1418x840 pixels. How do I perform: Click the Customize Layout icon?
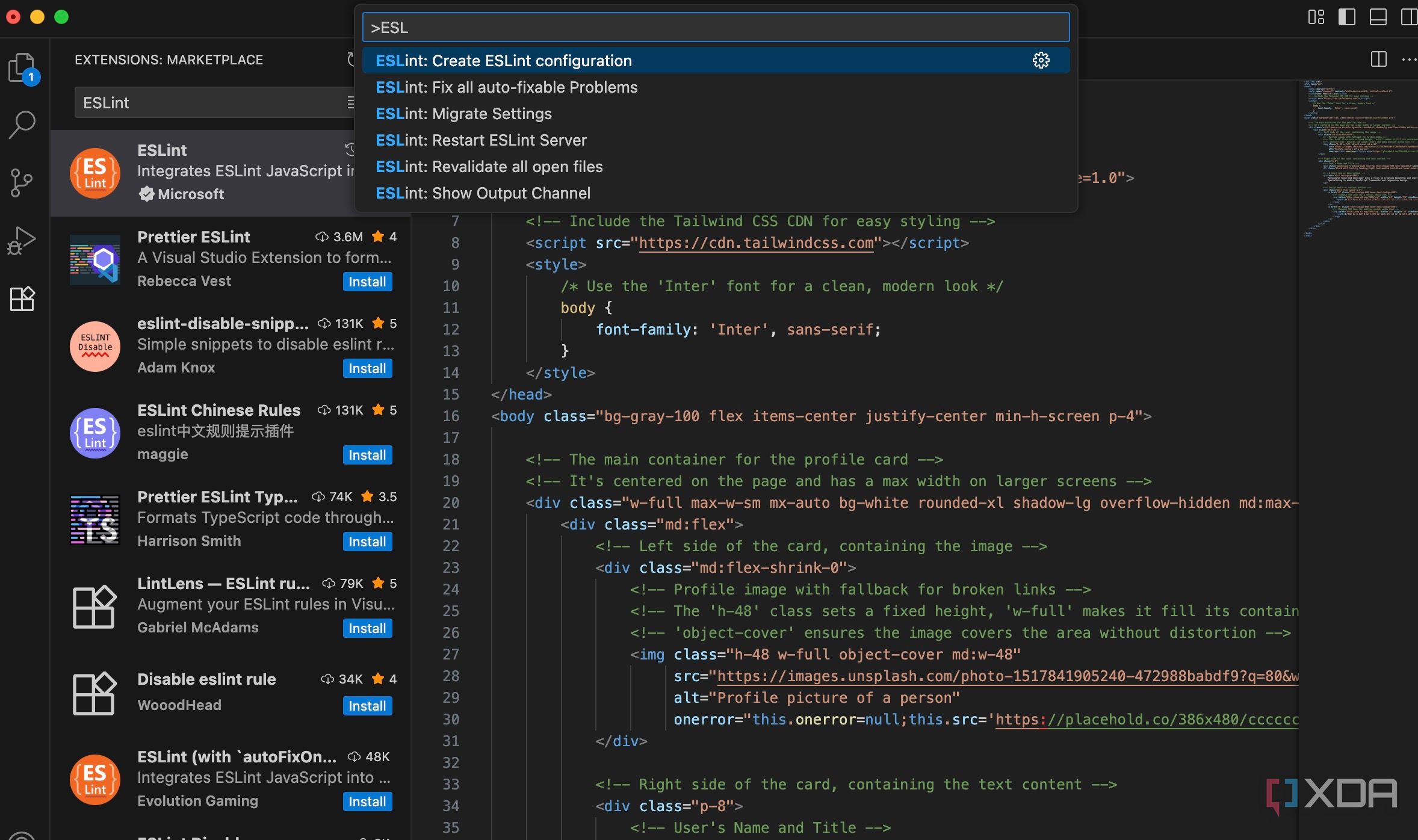tap(1316, 17)
